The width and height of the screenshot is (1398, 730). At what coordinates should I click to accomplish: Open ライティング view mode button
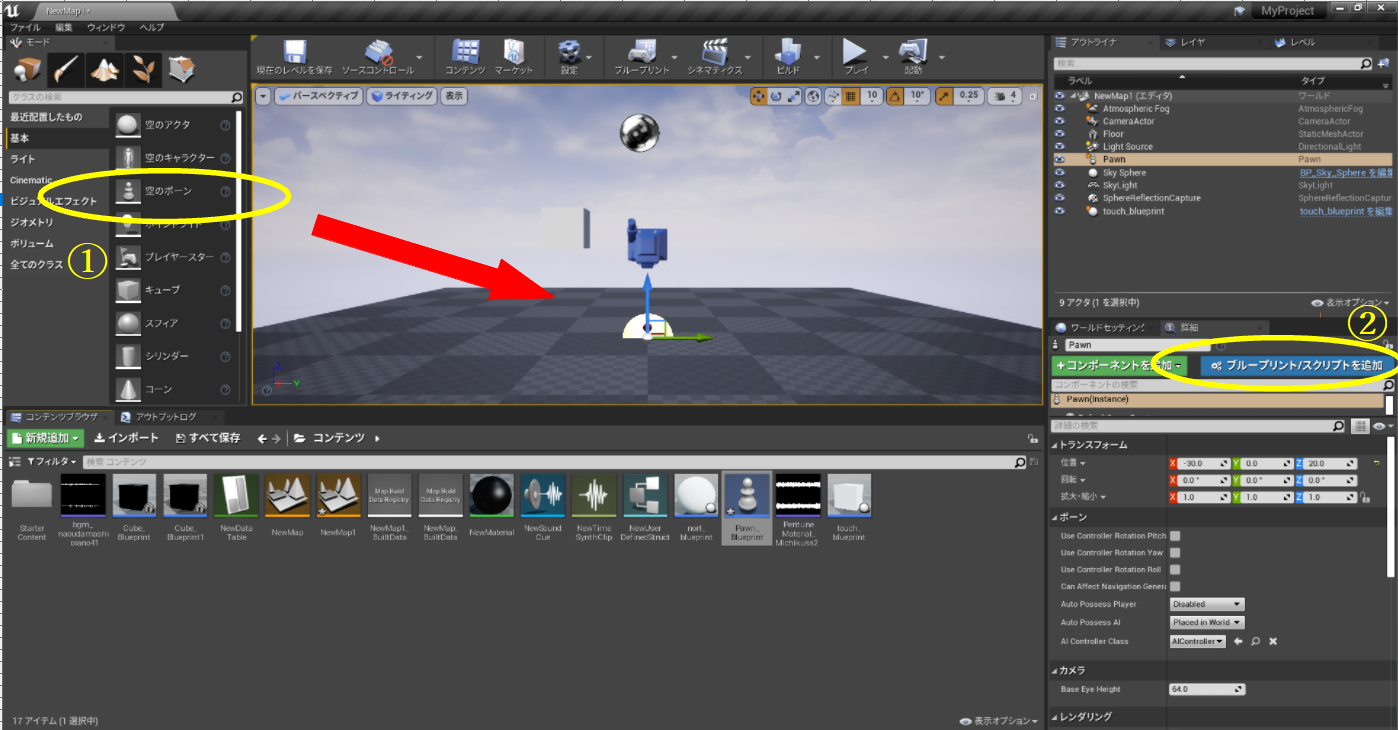(x=402, y=96)
